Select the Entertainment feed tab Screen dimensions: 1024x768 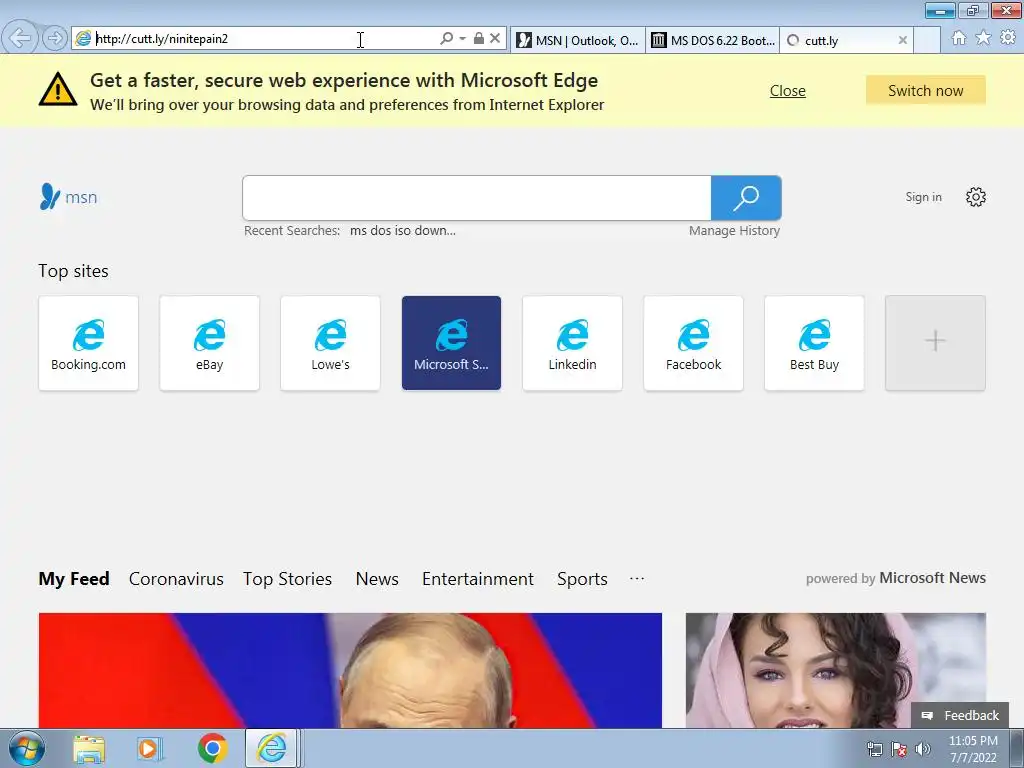(x=477, y=579)
